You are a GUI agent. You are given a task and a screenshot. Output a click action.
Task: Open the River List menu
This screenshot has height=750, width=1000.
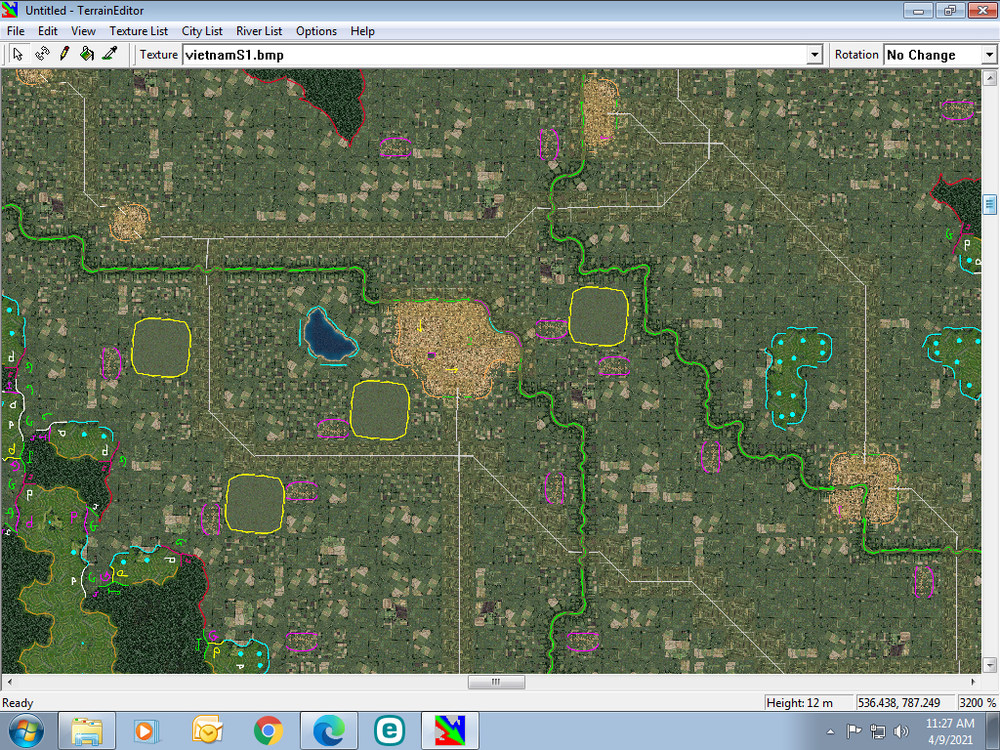point(259,31)
